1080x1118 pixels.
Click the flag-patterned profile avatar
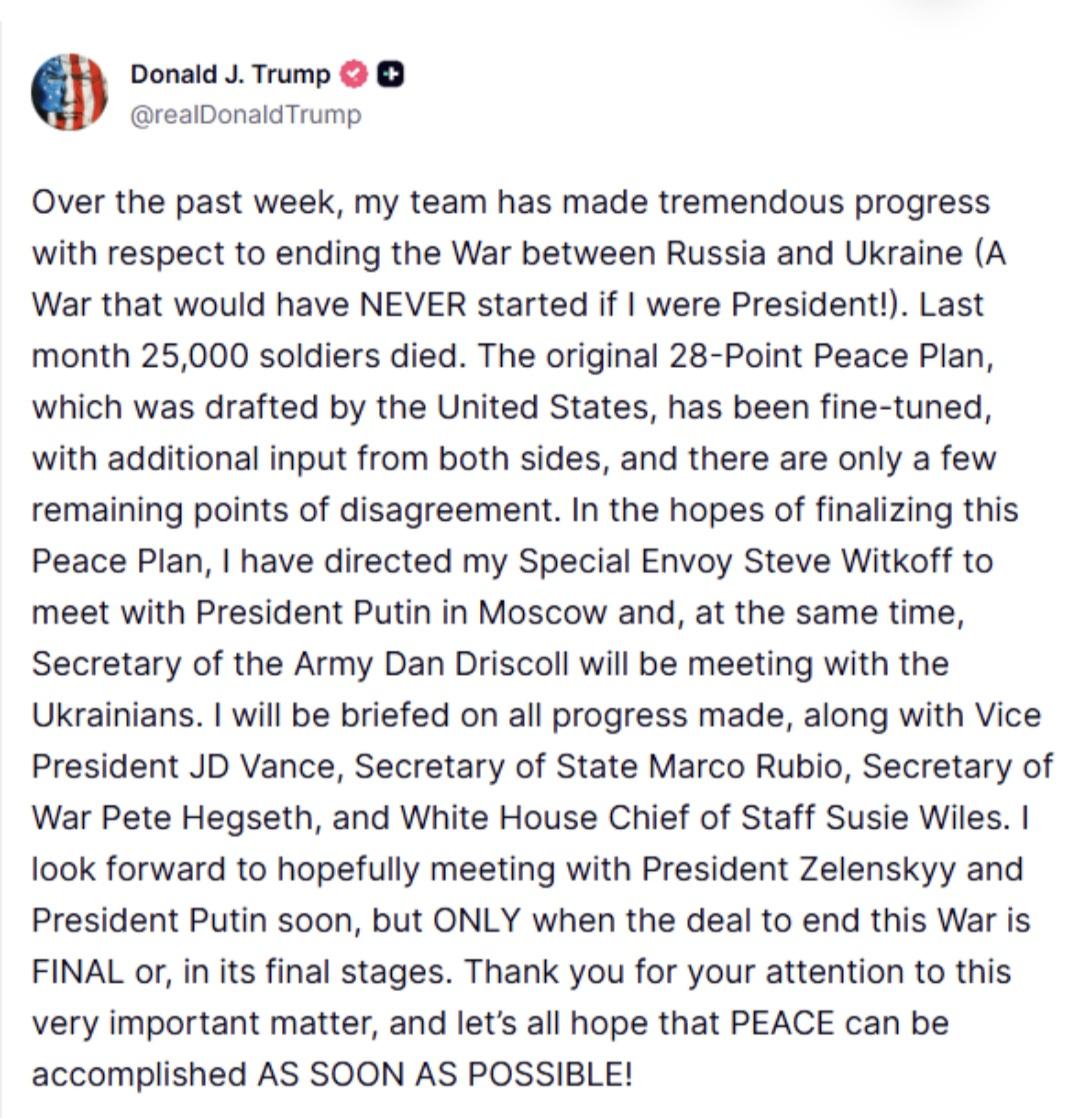tap(69, 92)
